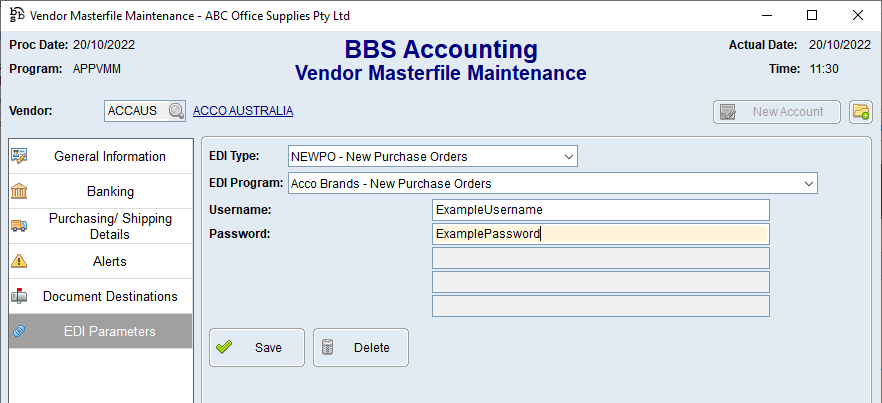
Task: Click the Alerts warning triangle icon
Action: [x=19, y=261]
